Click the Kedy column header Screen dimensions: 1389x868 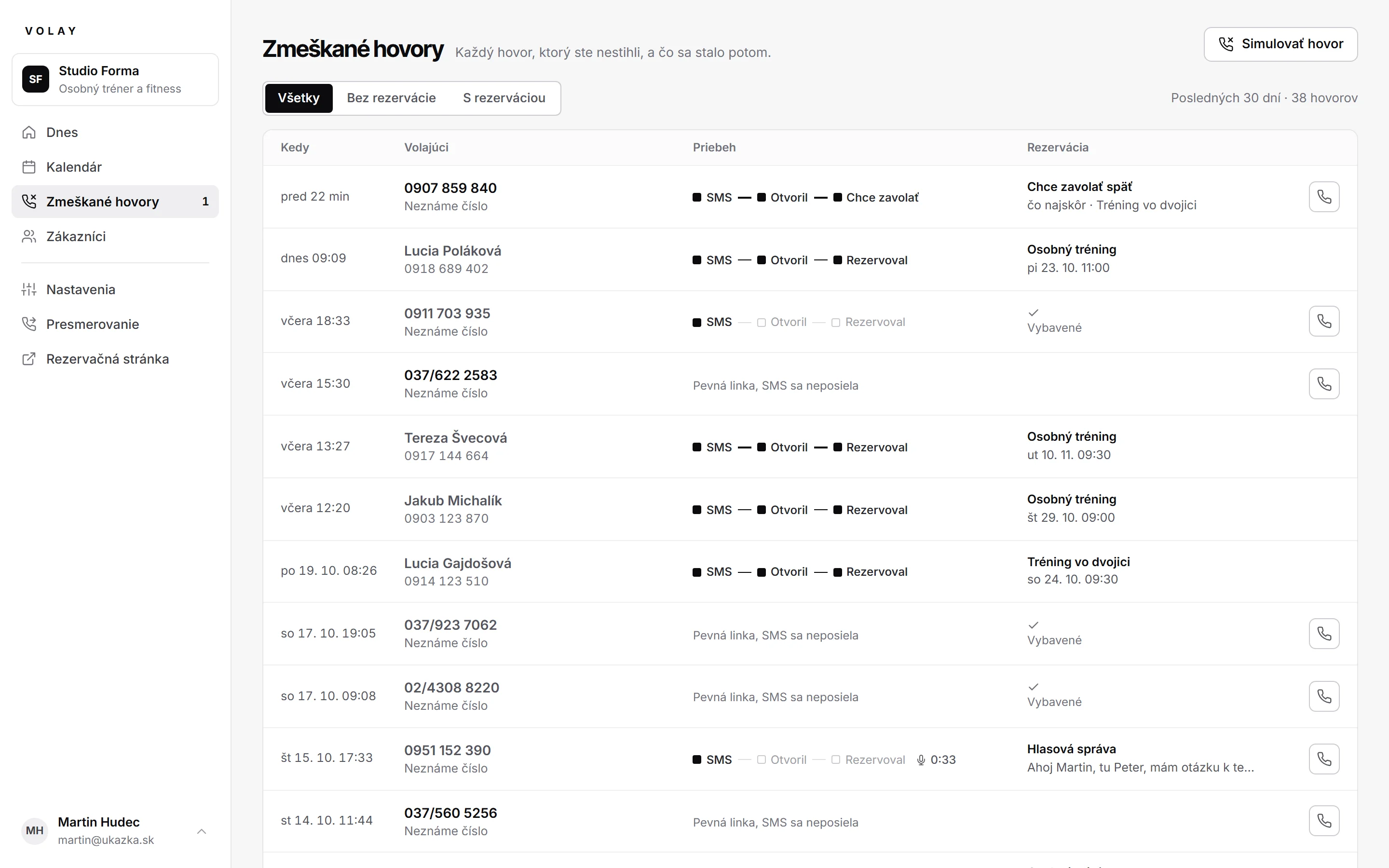pos(295,148)
